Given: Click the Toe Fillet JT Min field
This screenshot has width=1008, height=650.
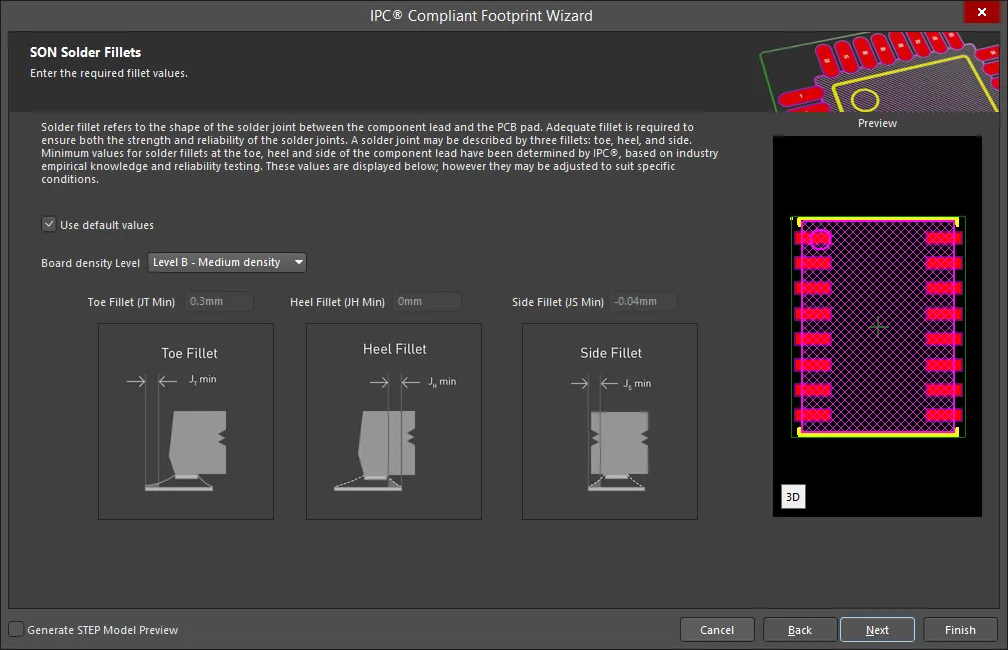Looking at the screenshot, I should click(219, 302).
